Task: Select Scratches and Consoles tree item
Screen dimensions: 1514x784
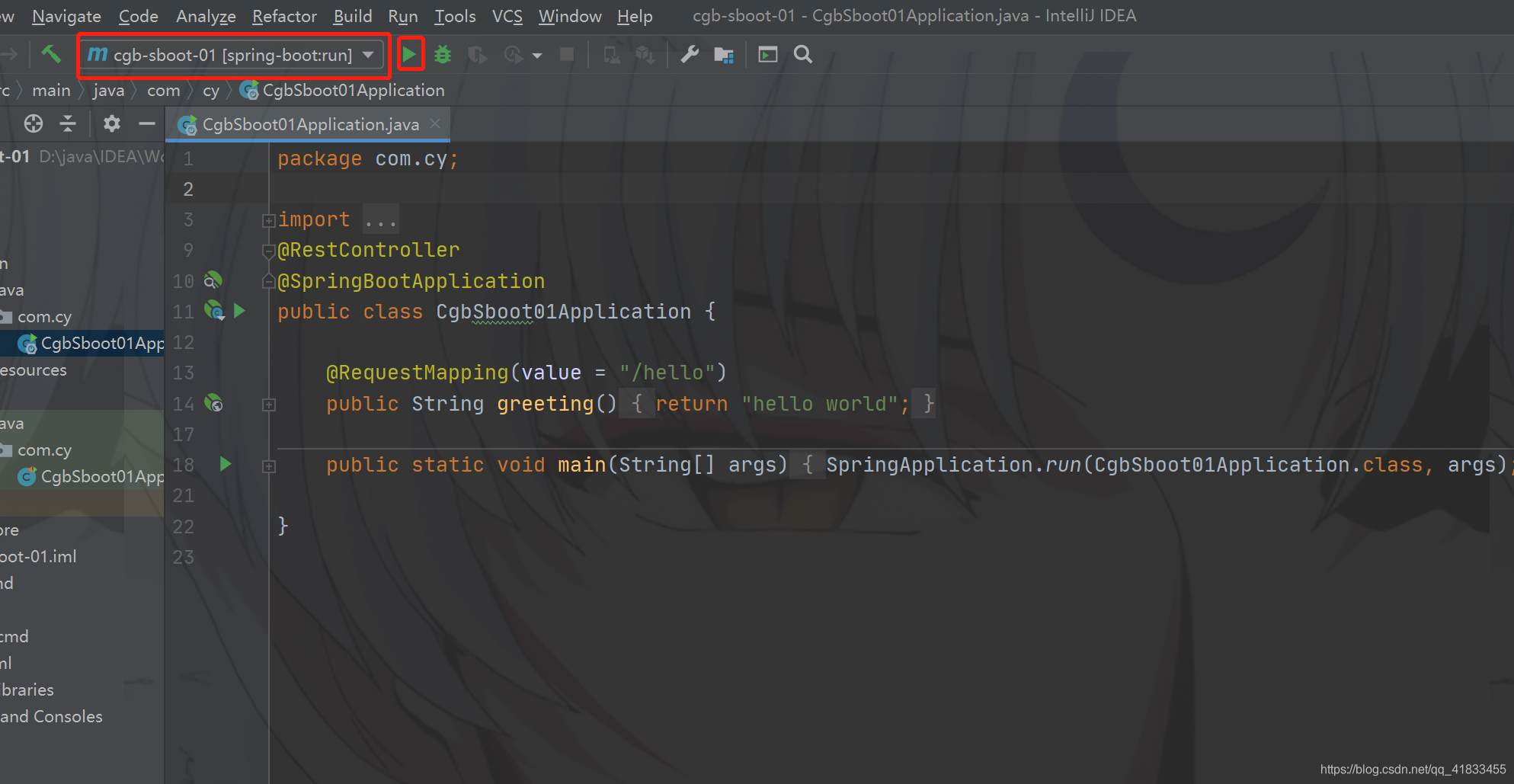Action: click(x=51, y=717)
